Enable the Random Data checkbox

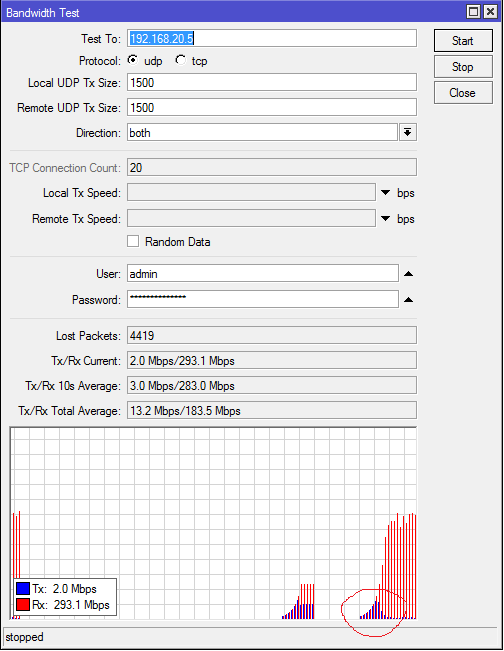pyautogui.click(x=133, y=241)
